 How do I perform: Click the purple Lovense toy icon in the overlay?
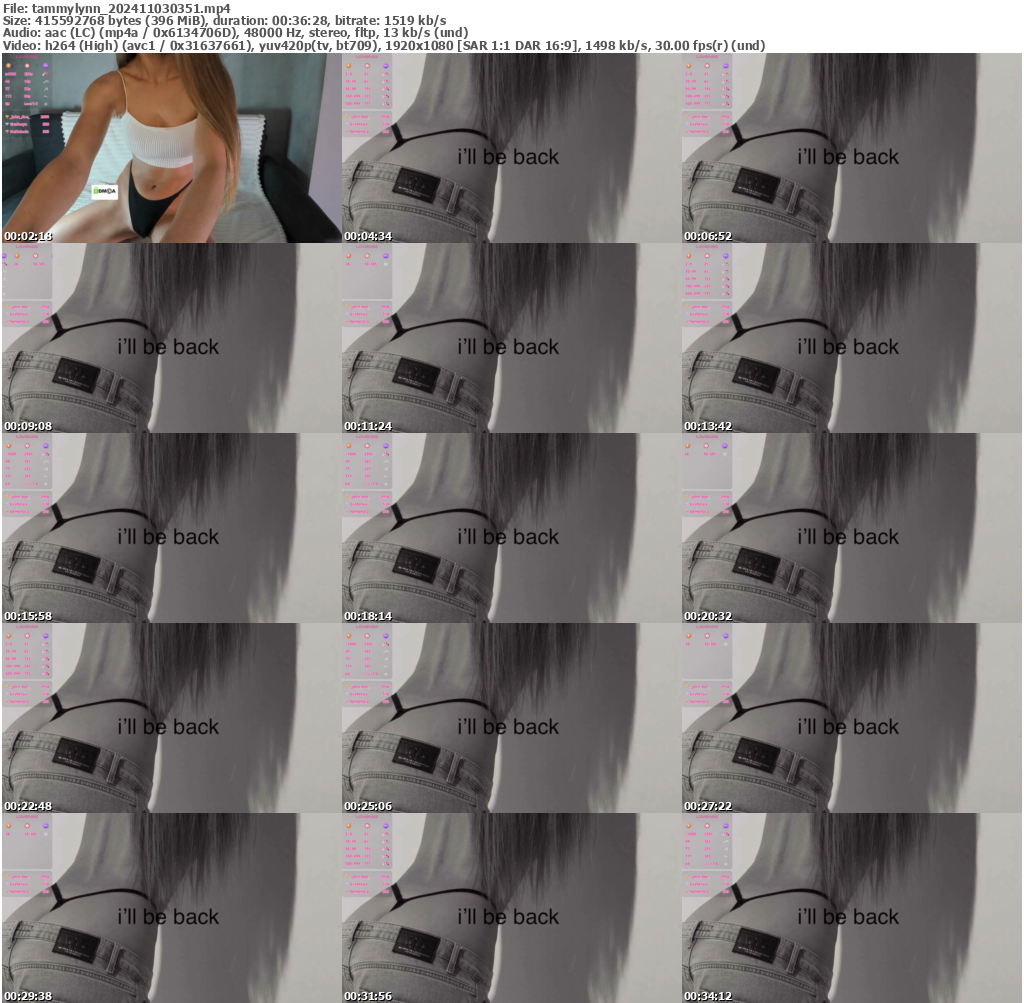[46, 66]
